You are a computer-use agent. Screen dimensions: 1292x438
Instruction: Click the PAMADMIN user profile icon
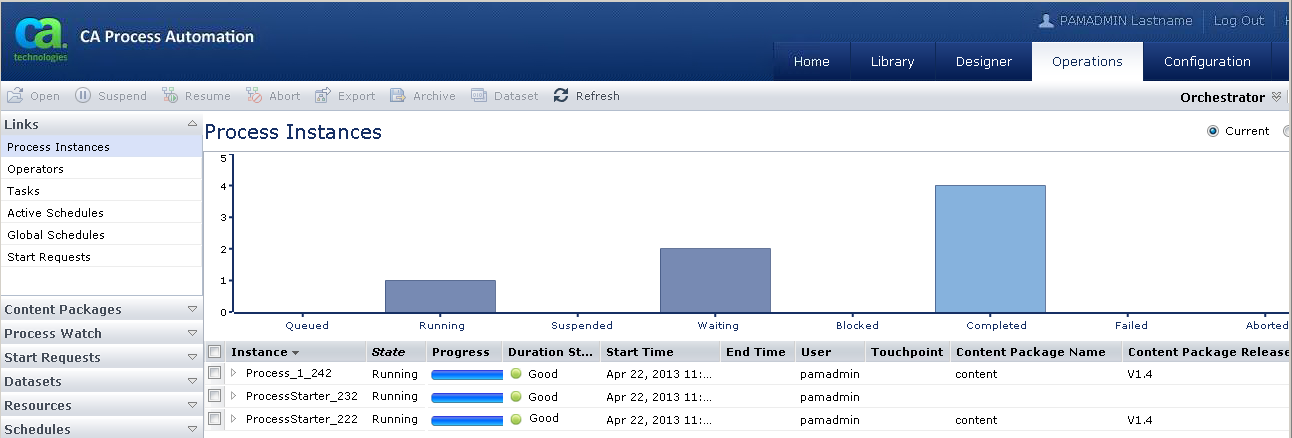pos(1047,20)
